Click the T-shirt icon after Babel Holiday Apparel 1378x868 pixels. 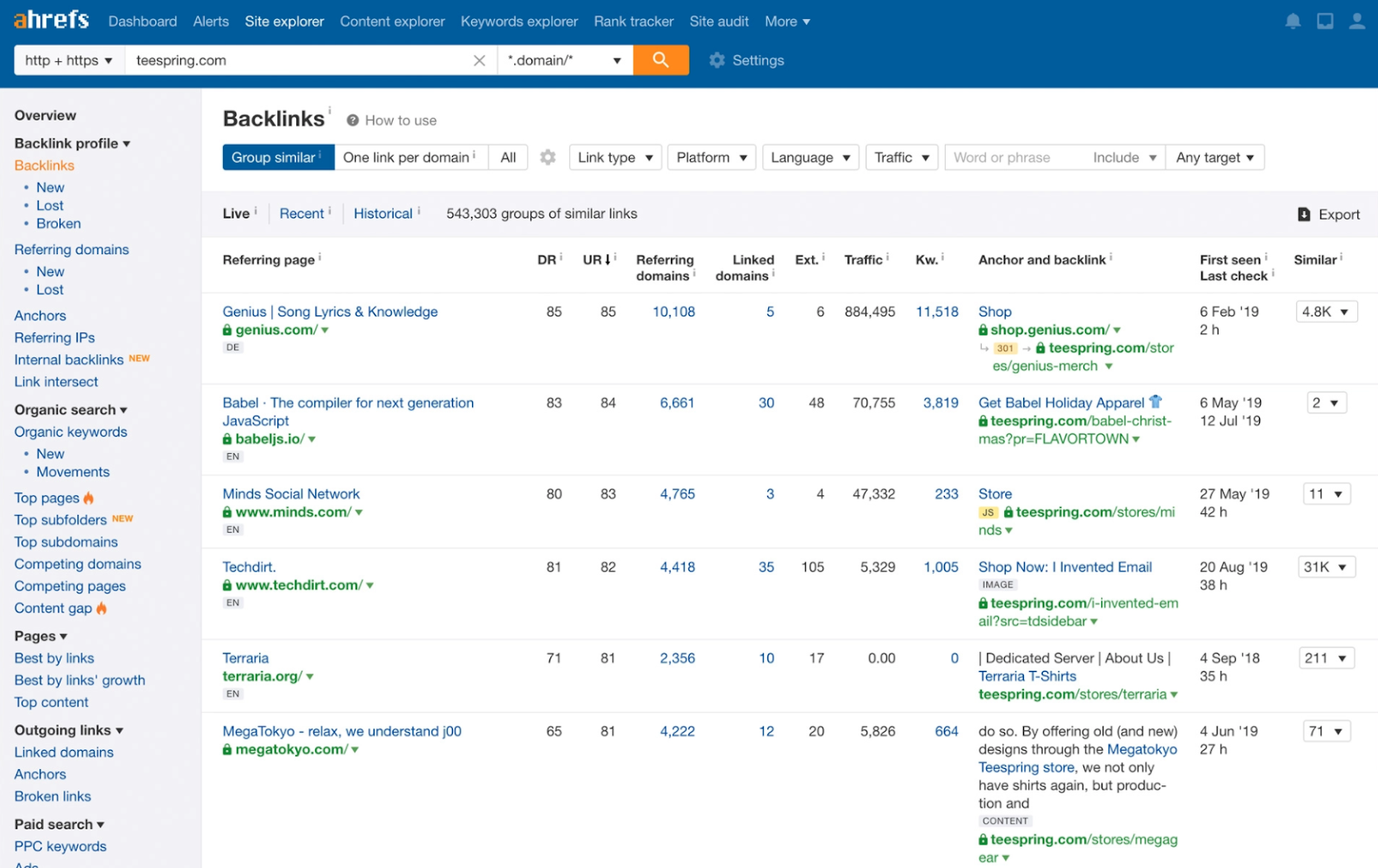(1156, 402)
